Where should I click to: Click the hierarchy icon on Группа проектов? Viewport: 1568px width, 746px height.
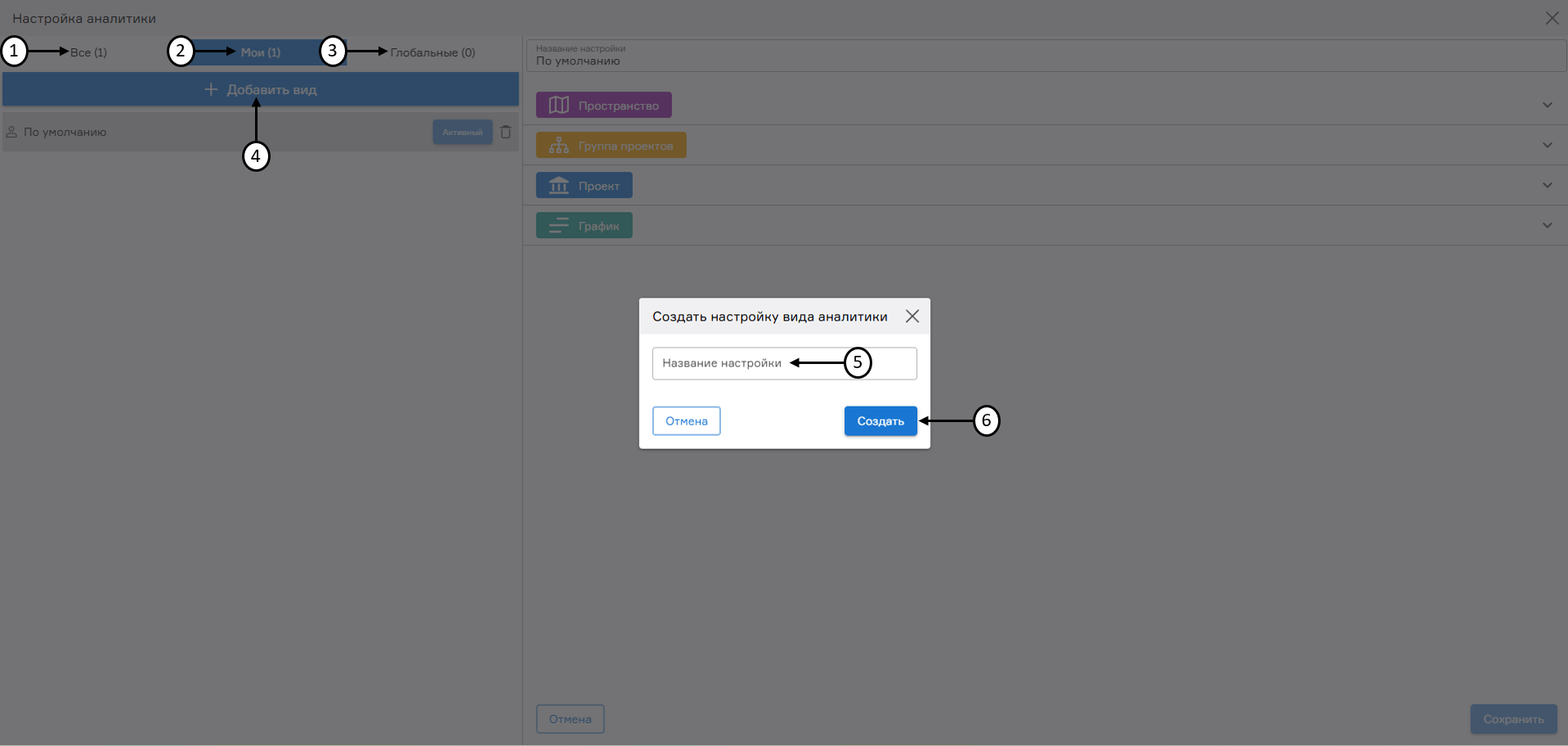[558, 145]
